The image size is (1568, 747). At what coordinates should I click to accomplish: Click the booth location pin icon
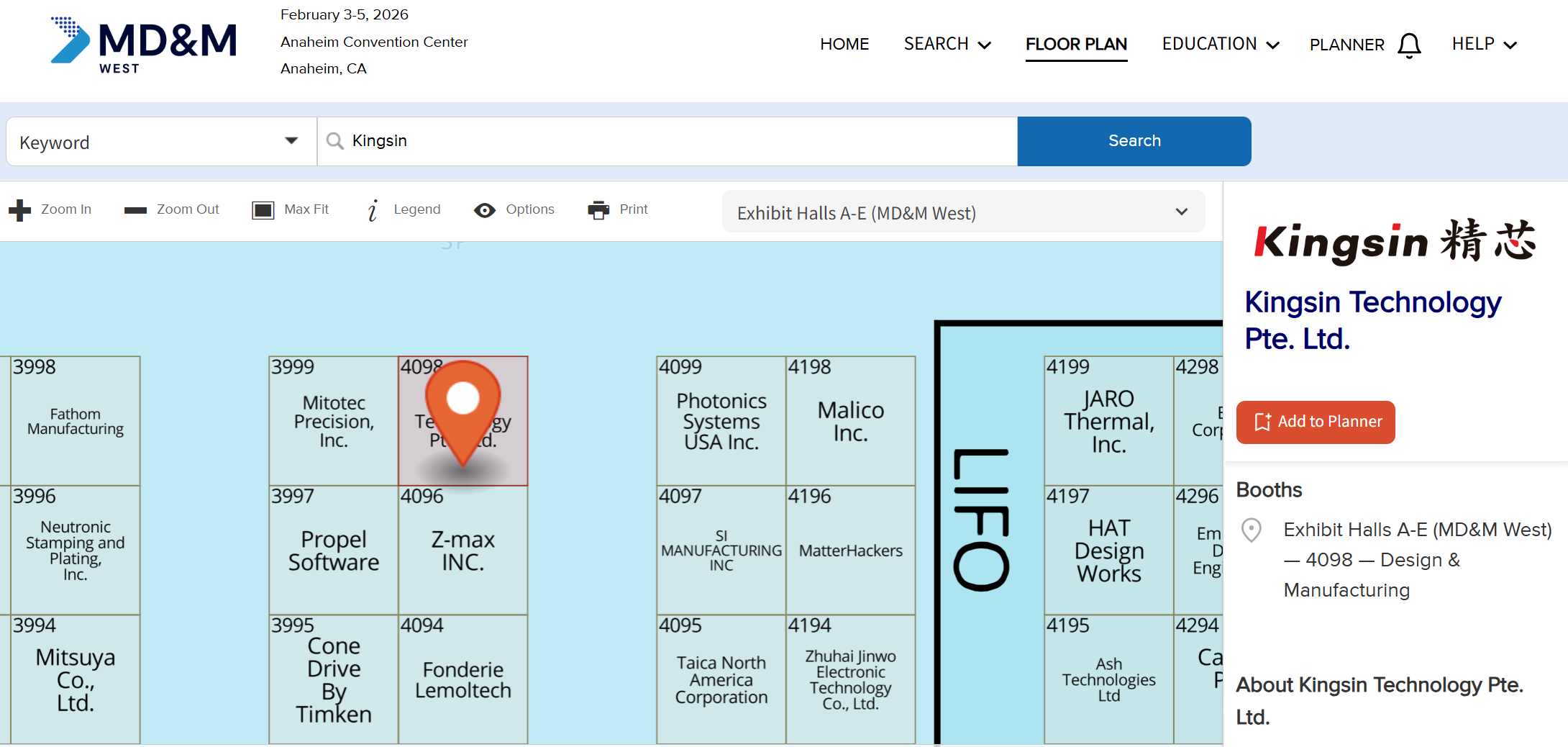pos(1252,530)
